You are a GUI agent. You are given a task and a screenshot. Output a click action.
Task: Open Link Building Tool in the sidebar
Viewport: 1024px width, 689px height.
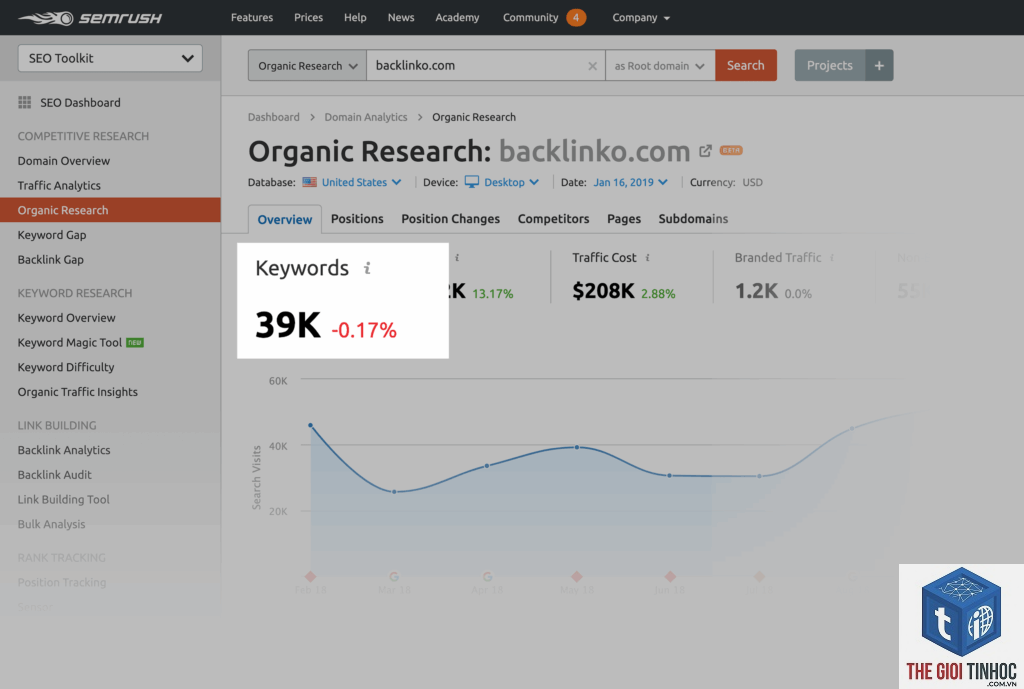(x=64, y=500)
